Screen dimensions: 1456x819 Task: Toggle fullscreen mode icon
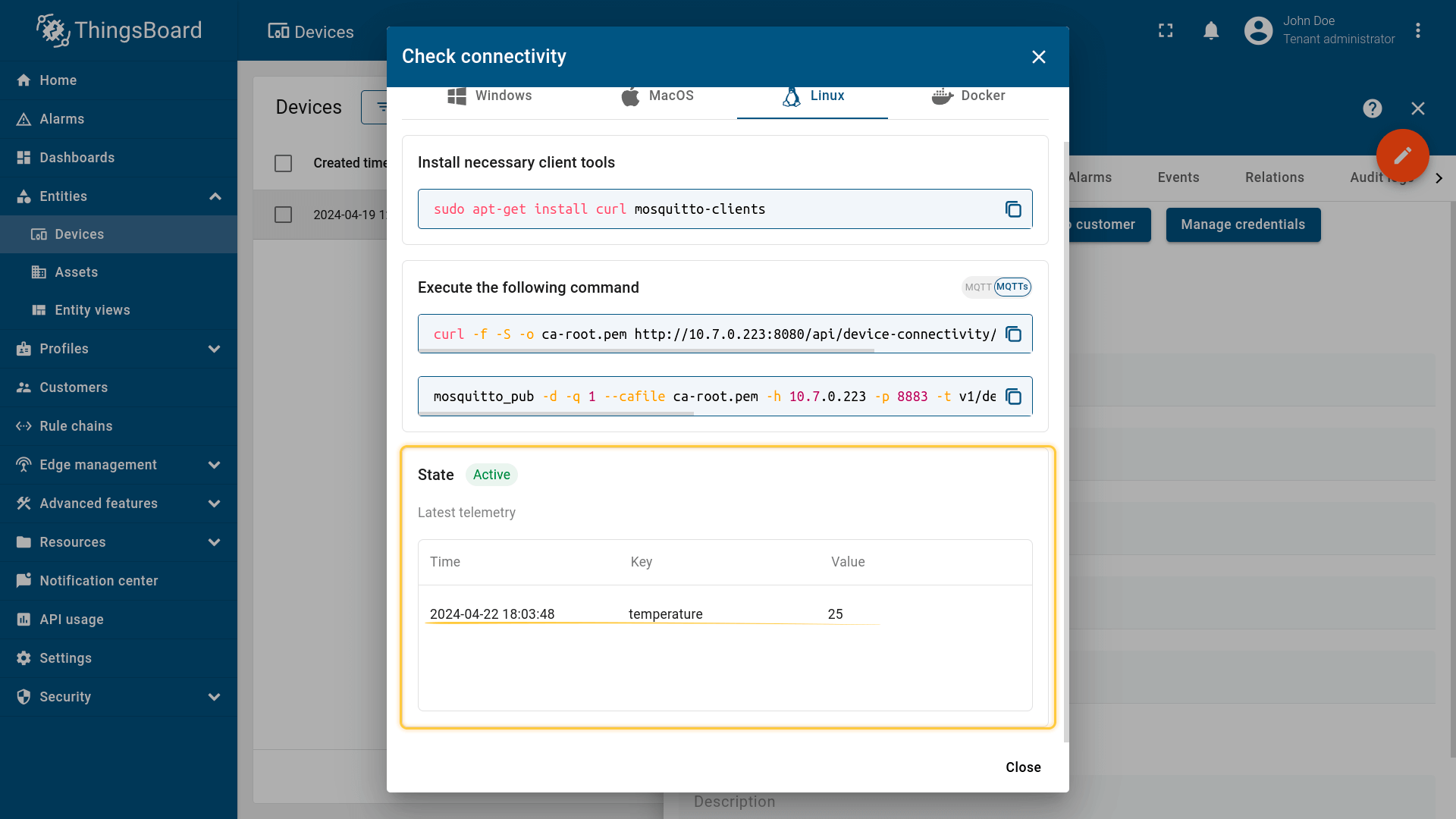(x=1166, y=30)
